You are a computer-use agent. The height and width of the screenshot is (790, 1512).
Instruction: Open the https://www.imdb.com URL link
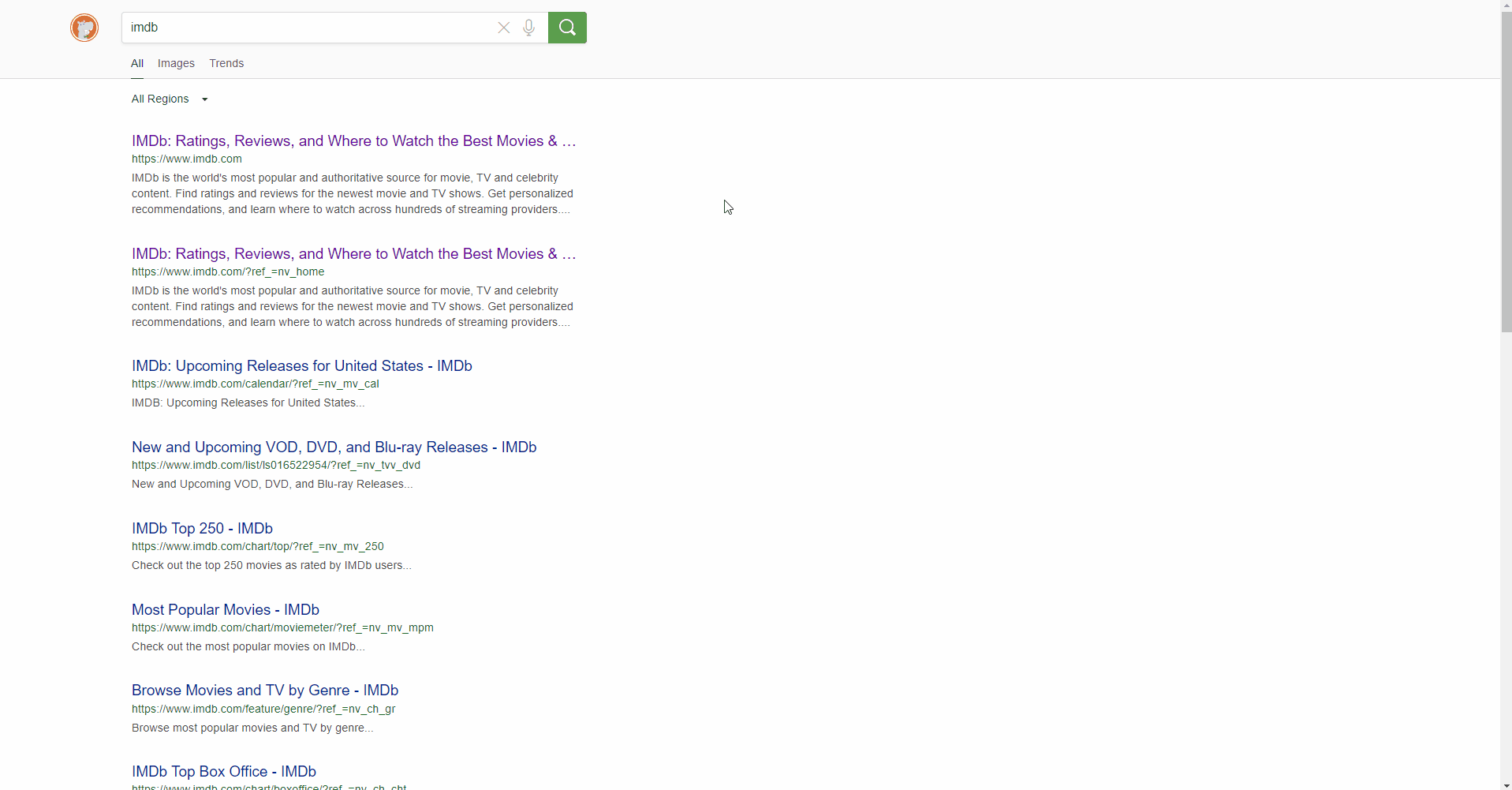pos(187,159)
